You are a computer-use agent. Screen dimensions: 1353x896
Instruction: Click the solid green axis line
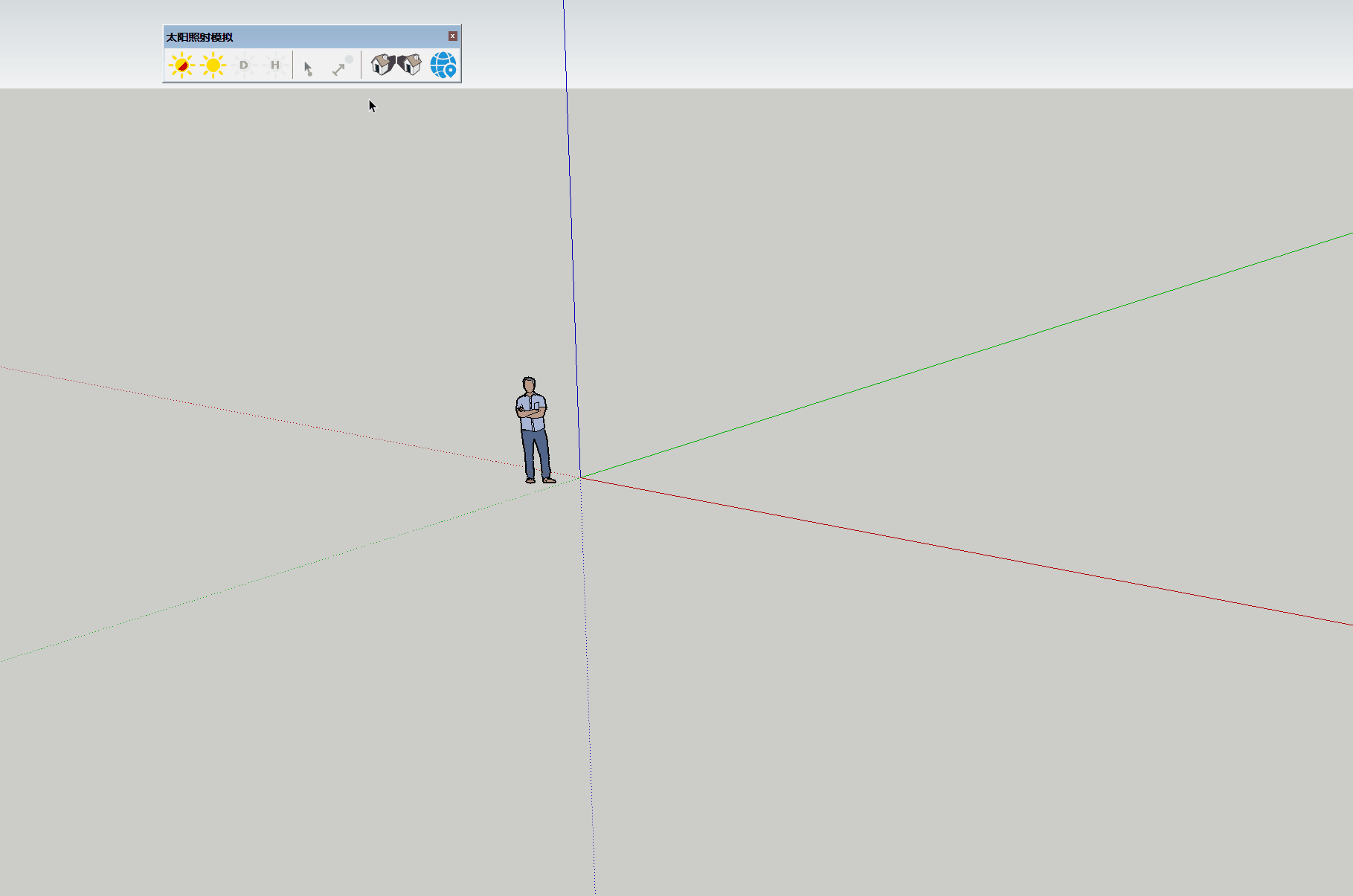(967, 353)
